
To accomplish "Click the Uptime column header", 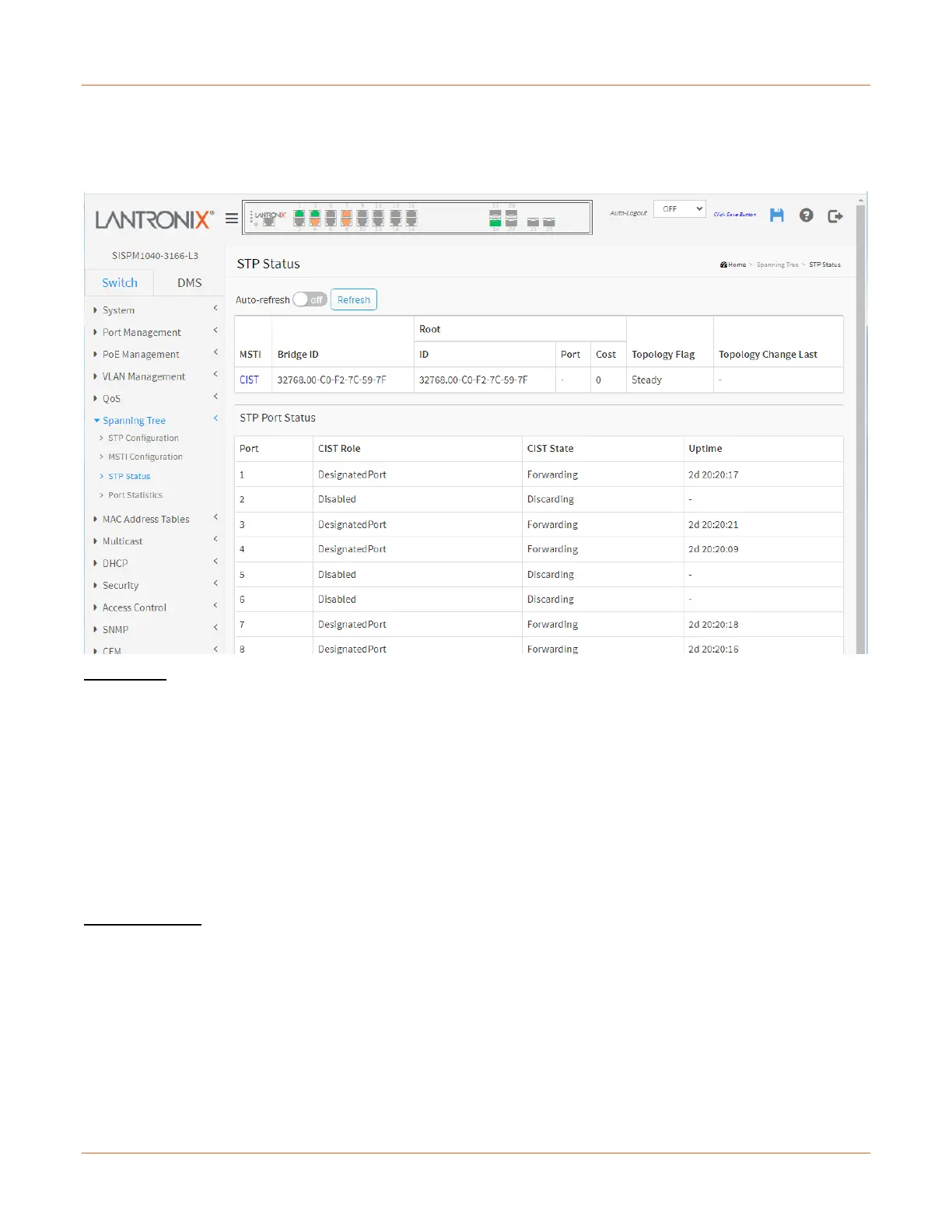I will pyautogui.click(x=705, y=448).
